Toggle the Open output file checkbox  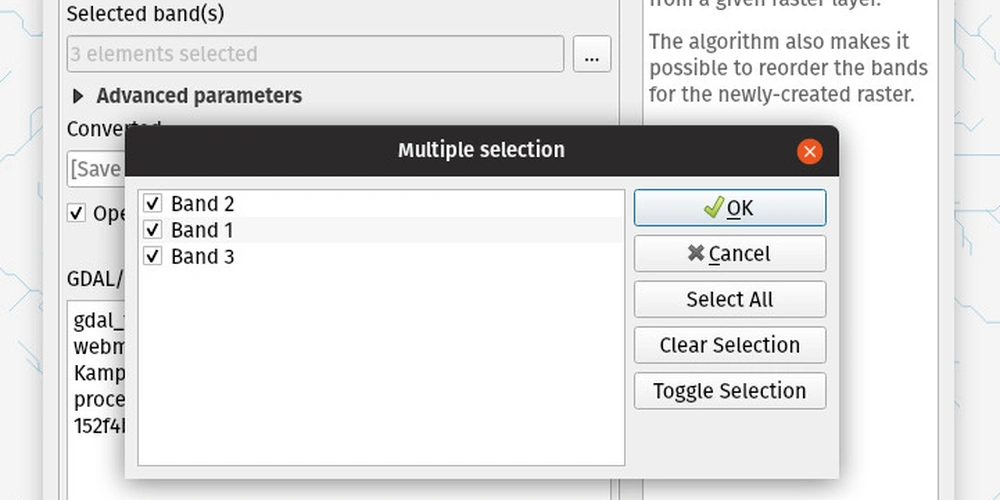pos(77,213)
